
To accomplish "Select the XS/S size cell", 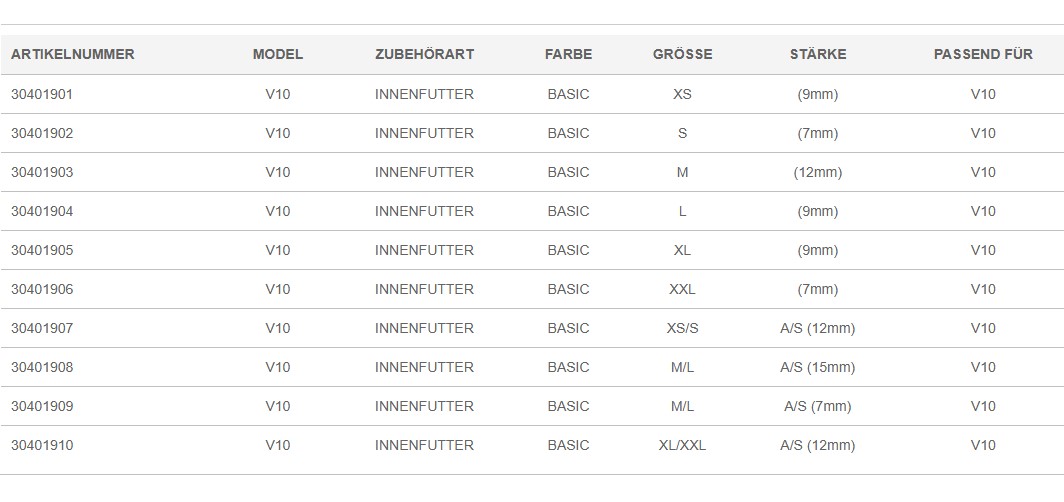I will click(x=683, y=328).
